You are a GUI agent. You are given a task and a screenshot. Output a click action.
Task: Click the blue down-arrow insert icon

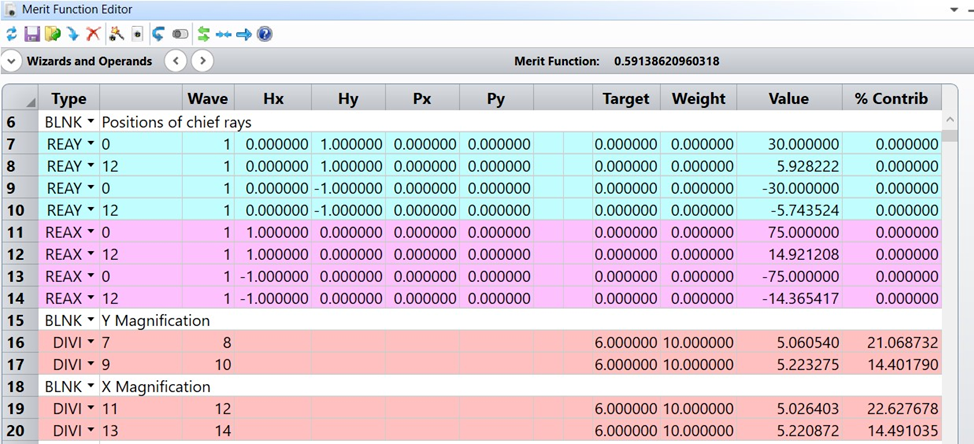[73, 34]
